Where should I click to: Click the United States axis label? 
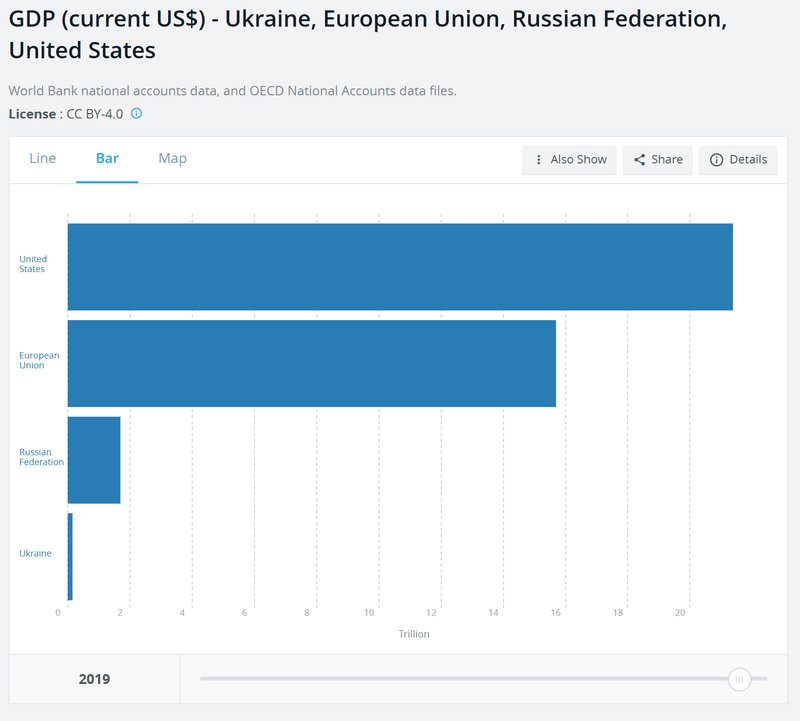pyautogui.click(x=33, y=264)
